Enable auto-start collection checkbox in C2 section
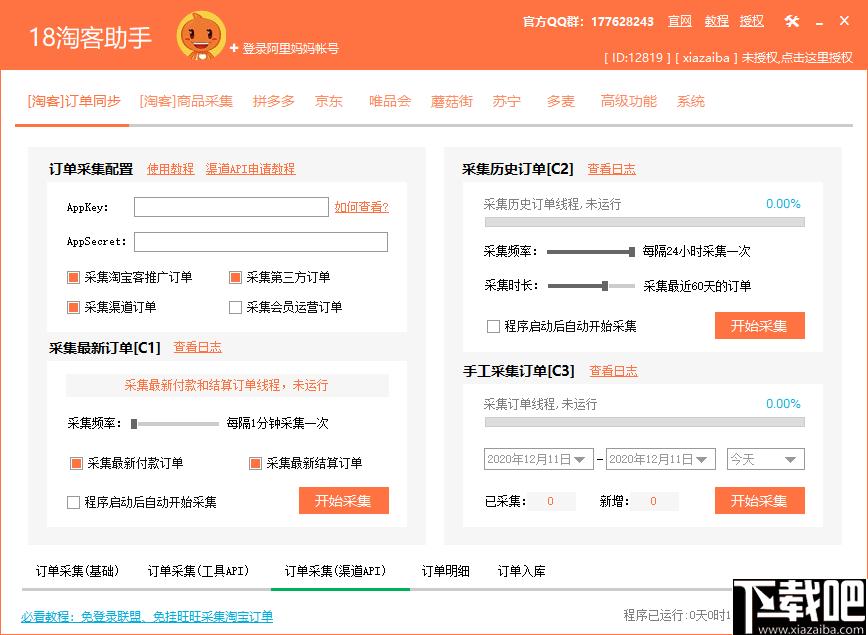868x635 pixels. (493, 326)
